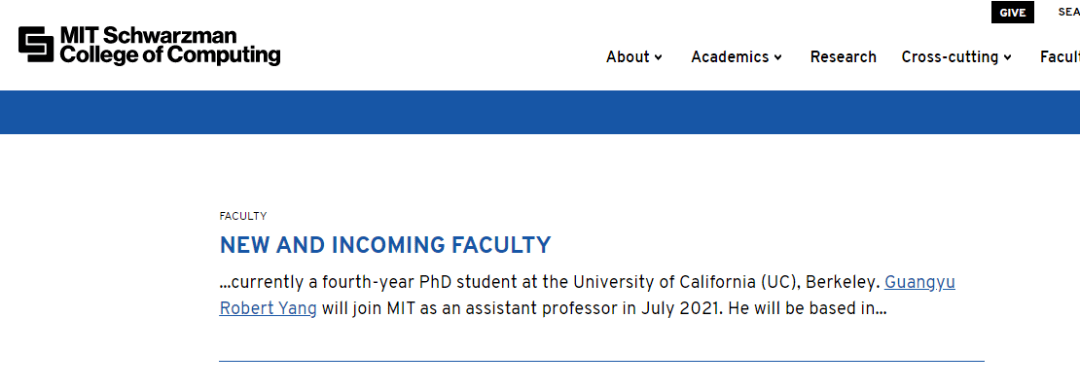This screenshot has height=389, width=1080.
Task: Open the partially visible Search link
Action: click(1069, 12)
